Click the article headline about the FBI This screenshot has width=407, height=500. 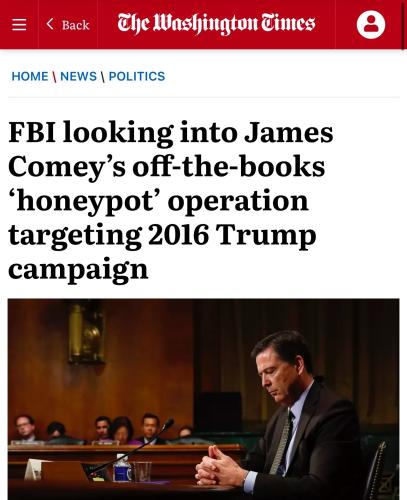click(x=171, y=200)
